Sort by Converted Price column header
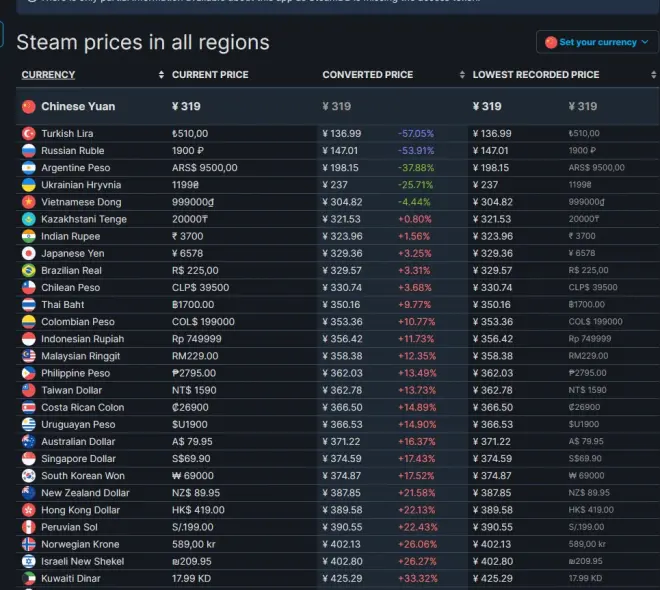 [365, 75]
